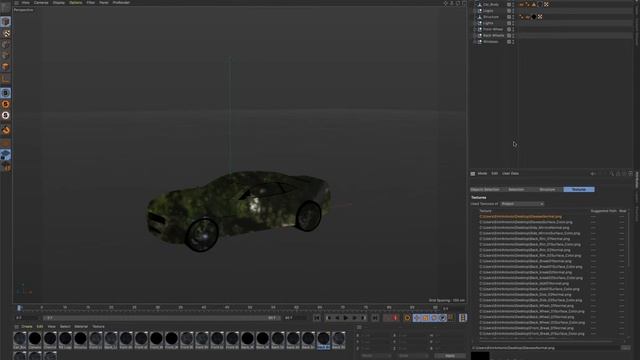Toggle Parameter keyframe recording icon
Image resolution: width=640 pixels, height=360 pixels.
click(442, 318)
